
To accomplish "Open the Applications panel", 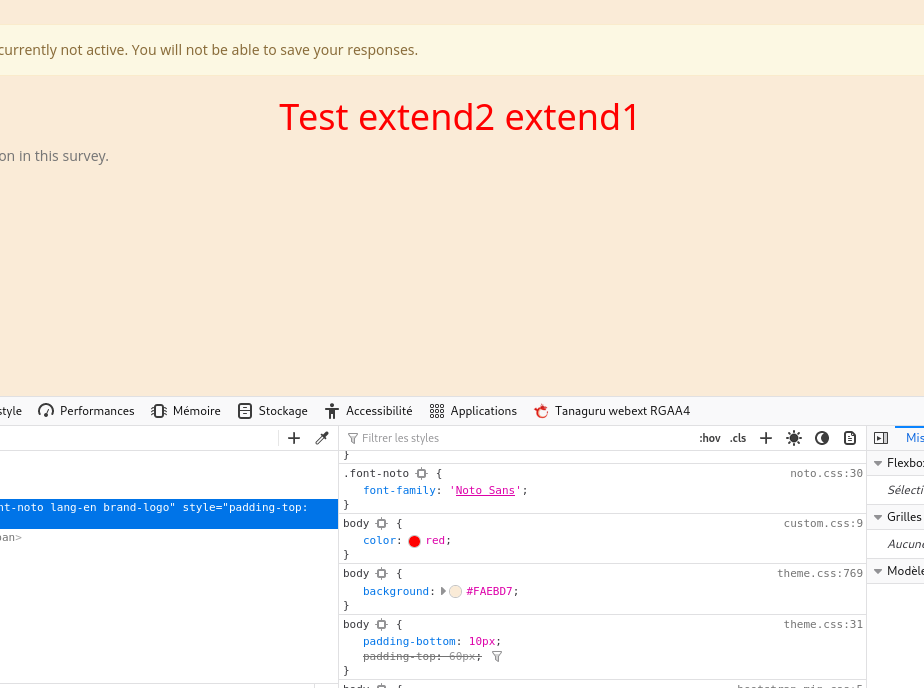I will click(473, 411).
